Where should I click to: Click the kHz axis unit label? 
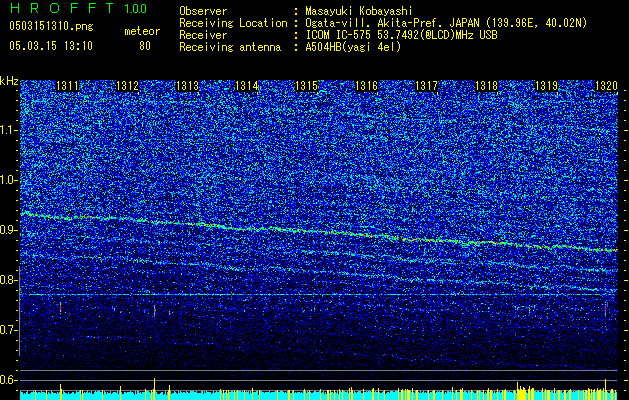(x=9, y=81)
